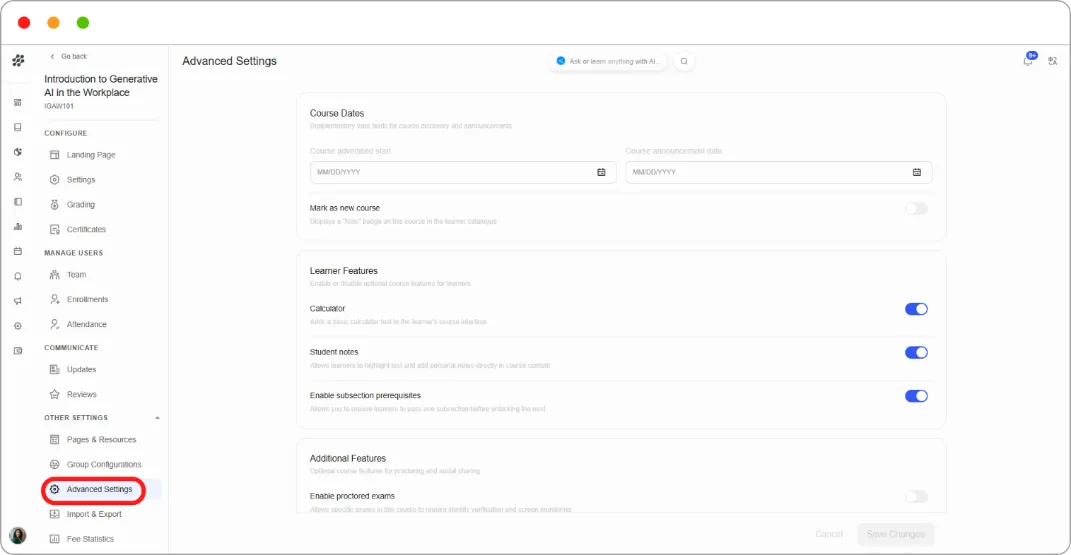Turn off the Calculator toggle
This screenshot has width=1071, height=555.
point(916,309)
